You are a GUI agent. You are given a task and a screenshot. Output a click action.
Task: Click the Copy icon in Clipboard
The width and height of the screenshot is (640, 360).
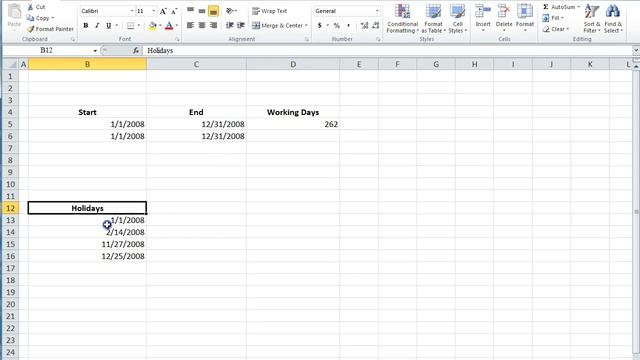coord(30,18)
